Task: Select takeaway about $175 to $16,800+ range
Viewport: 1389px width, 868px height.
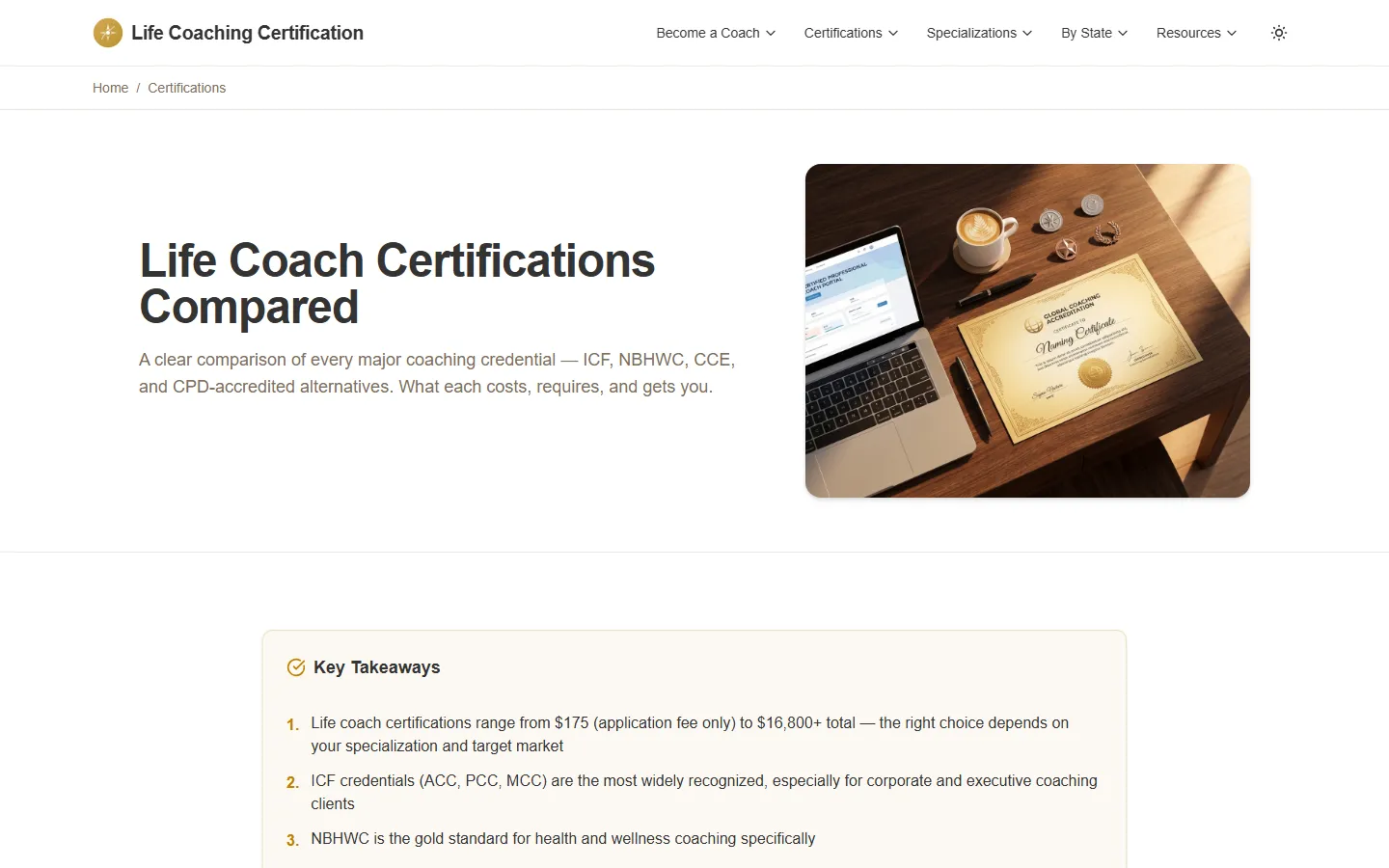Action: coord(689,734)
